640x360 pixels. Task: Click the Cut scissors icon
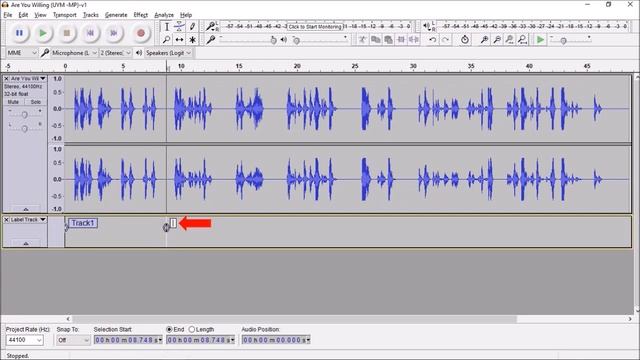pos(362,40)
